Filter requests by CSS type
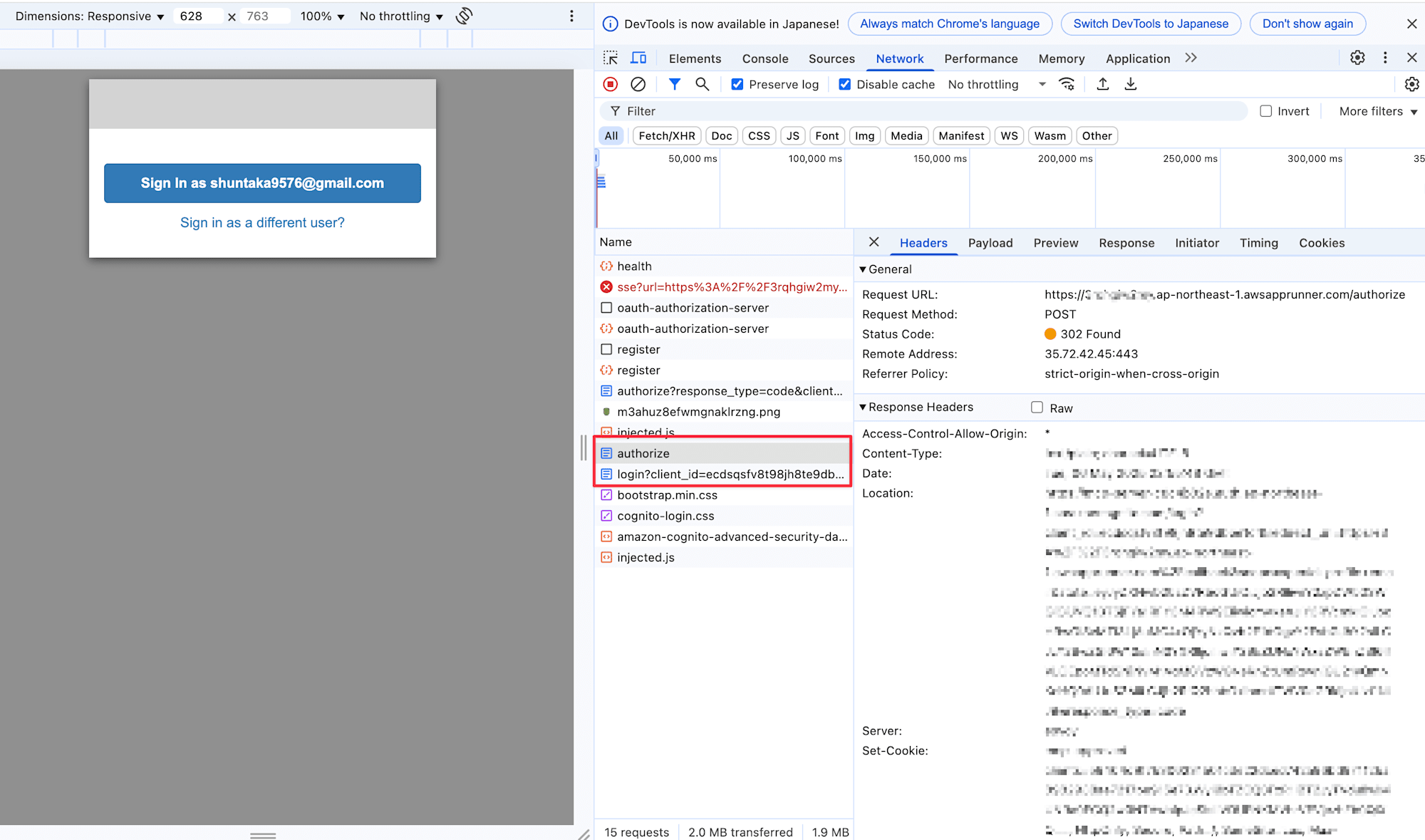 tap(759, 135)
